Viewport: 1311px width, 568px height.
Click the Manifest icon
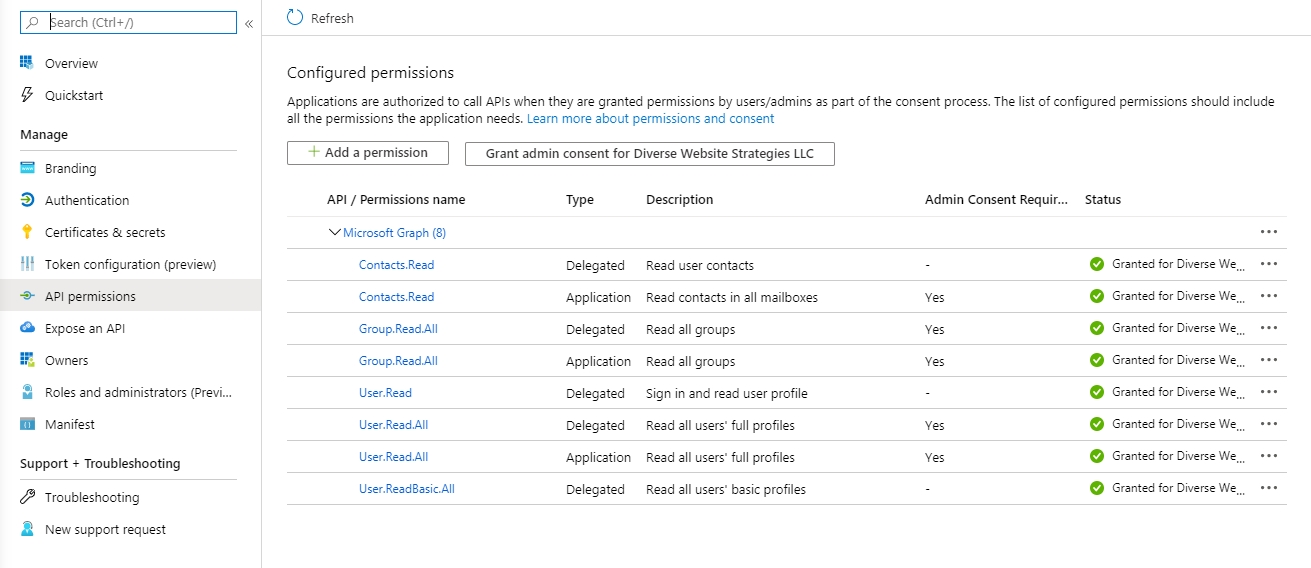[x=27, y=424]
